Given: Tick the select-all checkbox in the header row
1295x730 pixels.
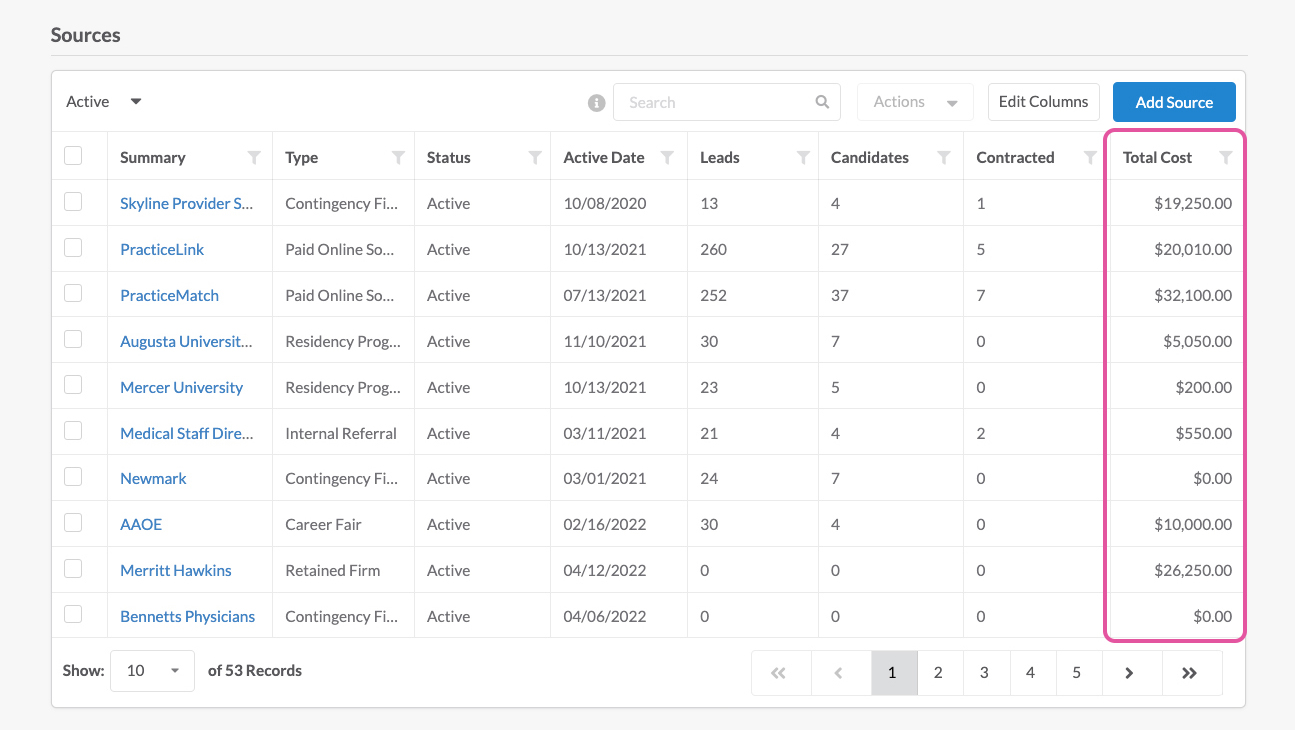Looking at the screenshot, I should pyautogui.click(x=73, y=156).
